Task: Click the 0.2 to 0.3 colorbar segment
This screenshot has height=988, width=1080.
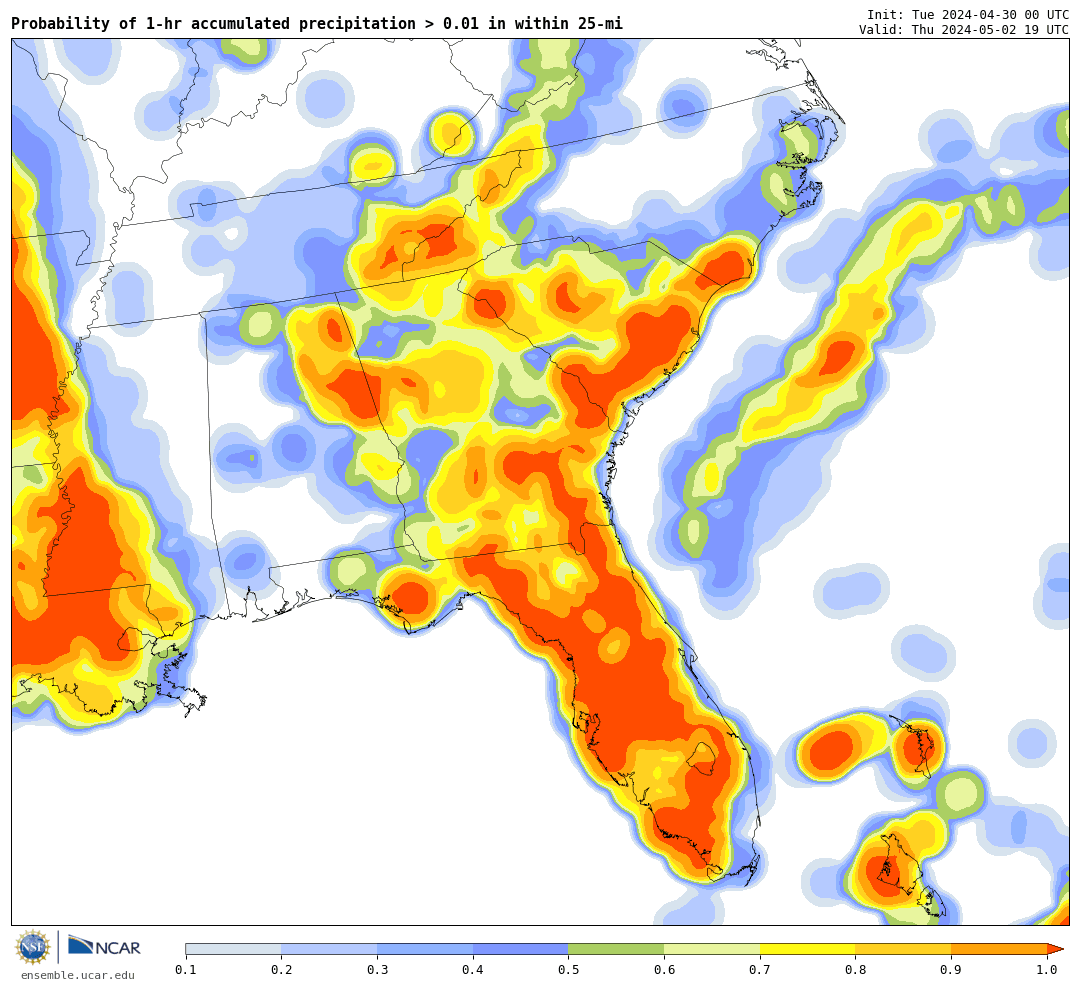Action: (329, 949)
